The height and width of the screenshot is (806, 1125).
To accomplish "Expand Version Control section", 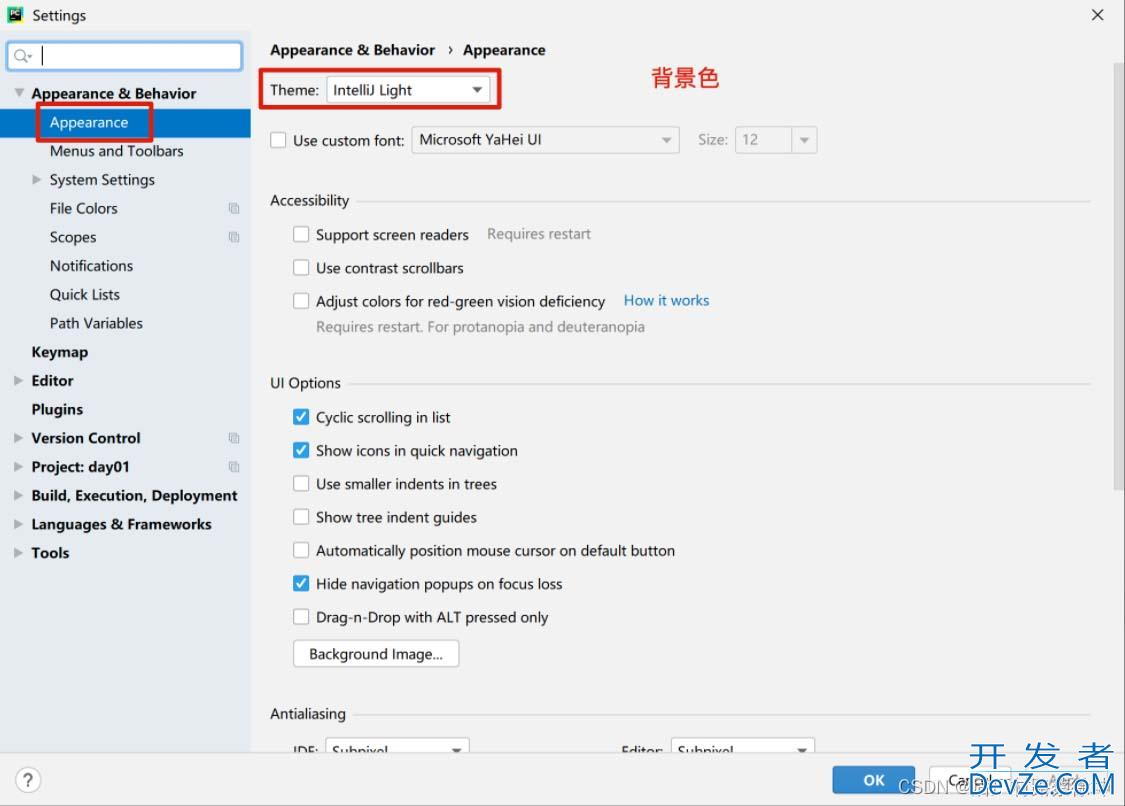I will (x=18, y=438).
